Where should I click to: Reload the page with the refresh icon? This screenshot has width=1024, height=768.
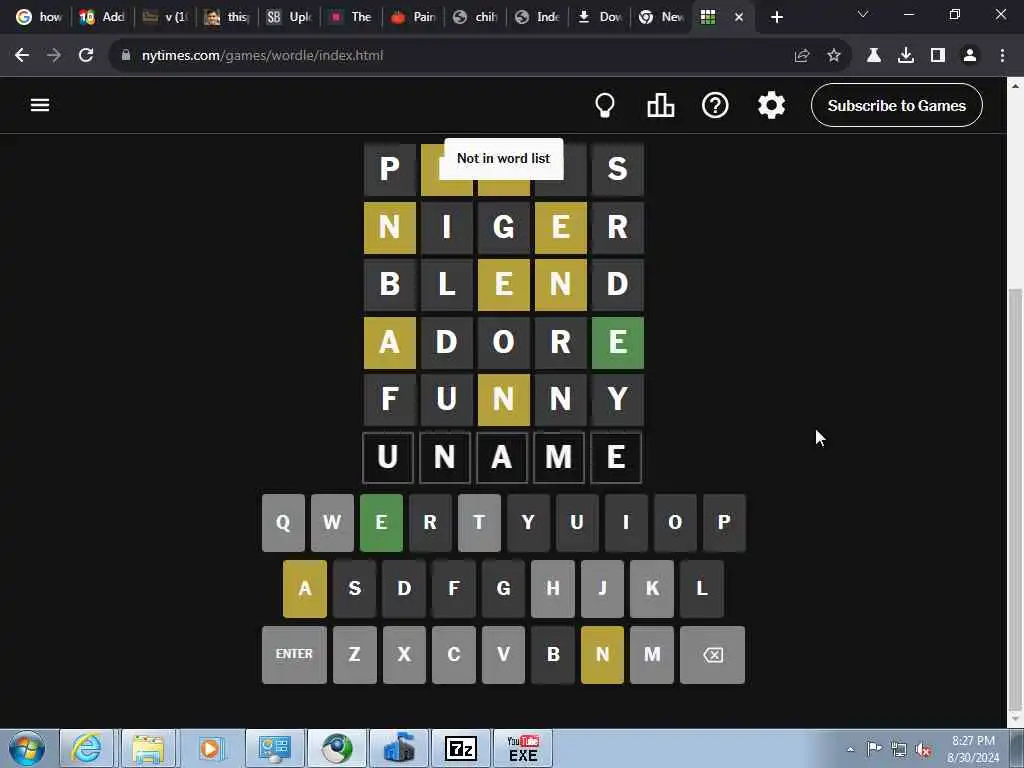coord(86,56)
